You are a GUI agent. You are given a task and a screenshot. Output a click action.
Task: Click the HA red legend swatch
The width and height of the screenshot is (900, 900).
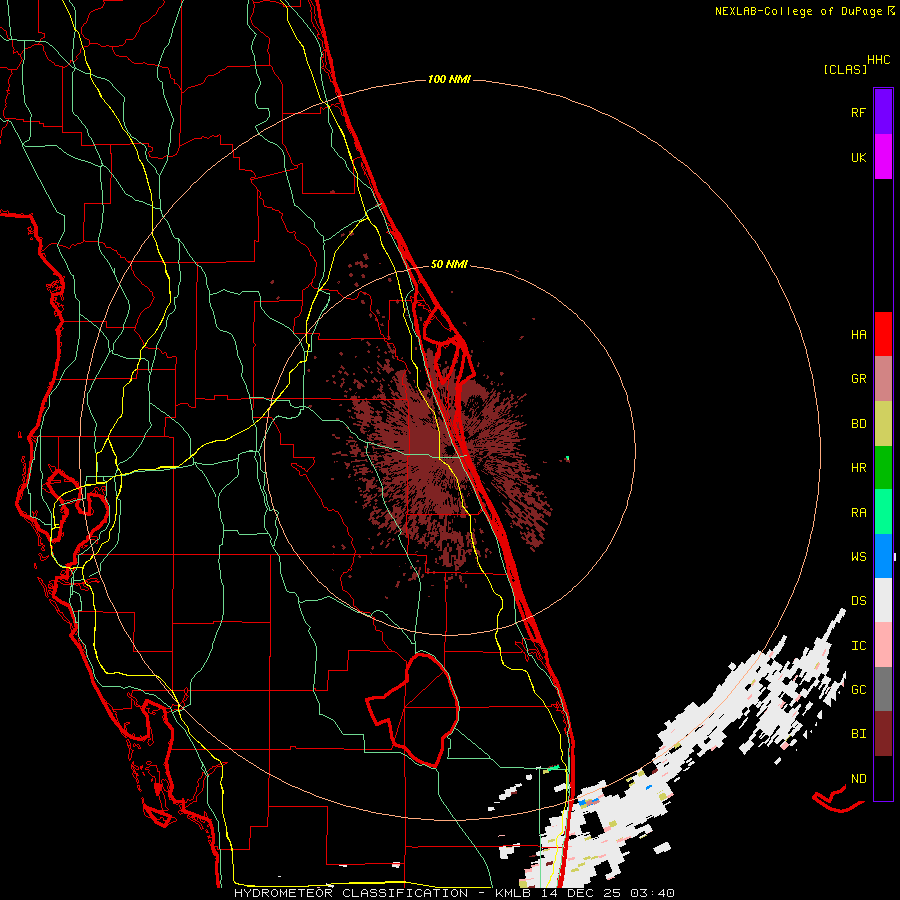pos(883,334)
